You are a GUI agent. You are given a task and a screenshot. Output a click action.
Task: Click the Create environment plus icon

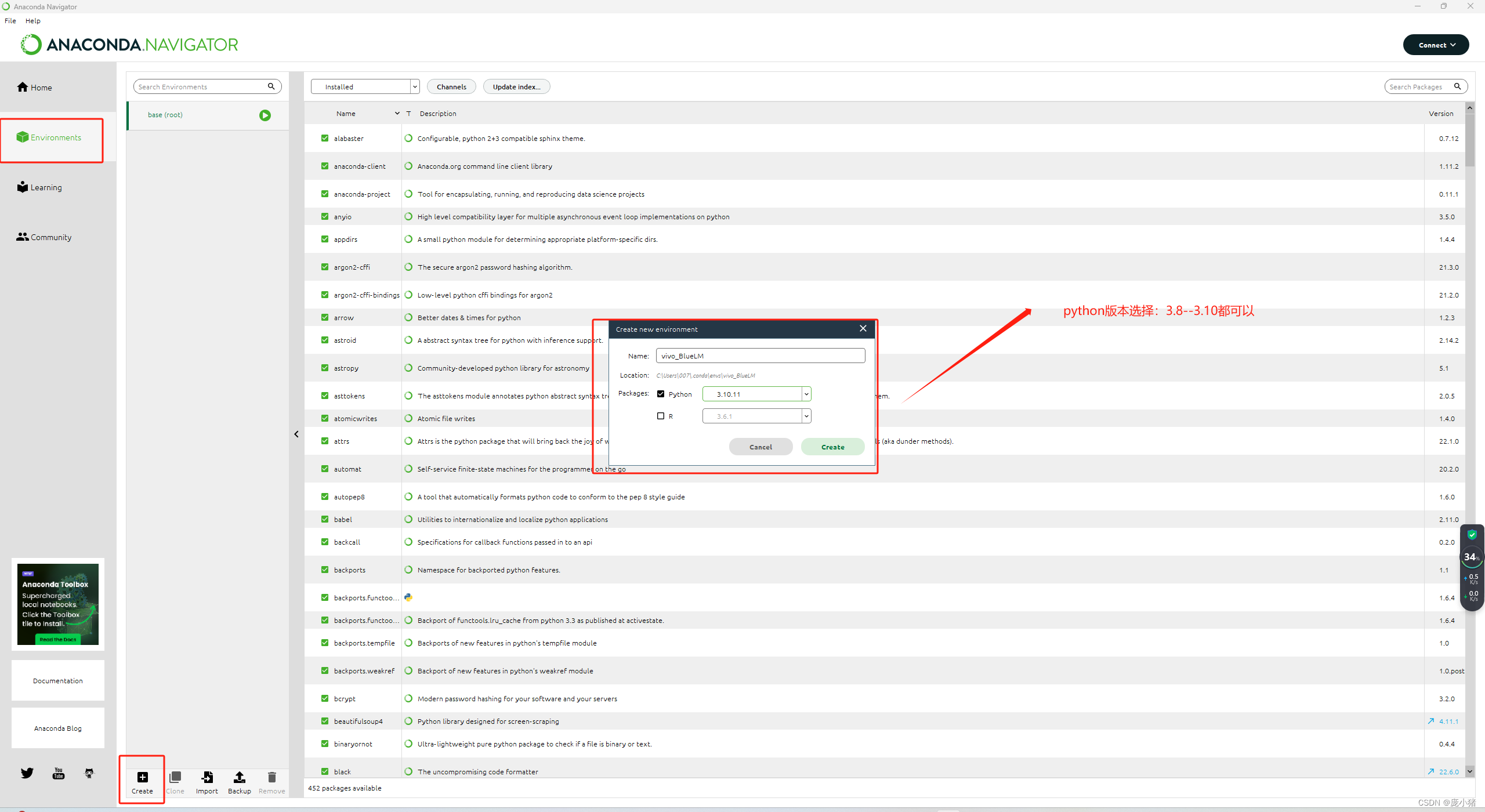tap(142, 777)
